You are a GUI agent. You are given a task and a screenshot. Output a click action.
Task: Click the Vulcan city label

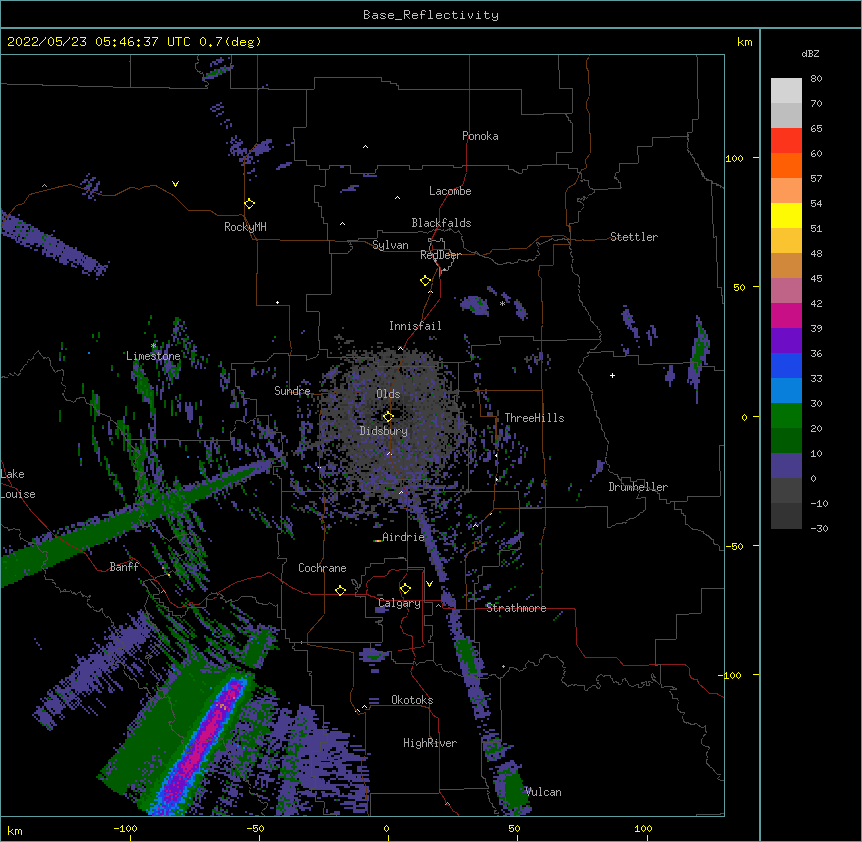click(543, 792)
